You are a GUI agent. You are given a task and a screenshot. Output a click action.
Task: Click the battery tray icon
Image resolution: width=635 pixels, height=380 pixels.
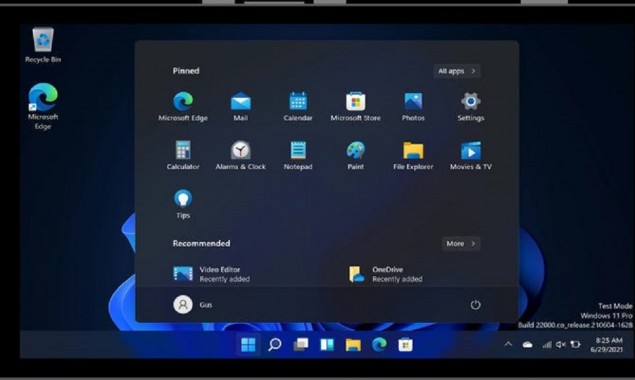tap(575, 345)
